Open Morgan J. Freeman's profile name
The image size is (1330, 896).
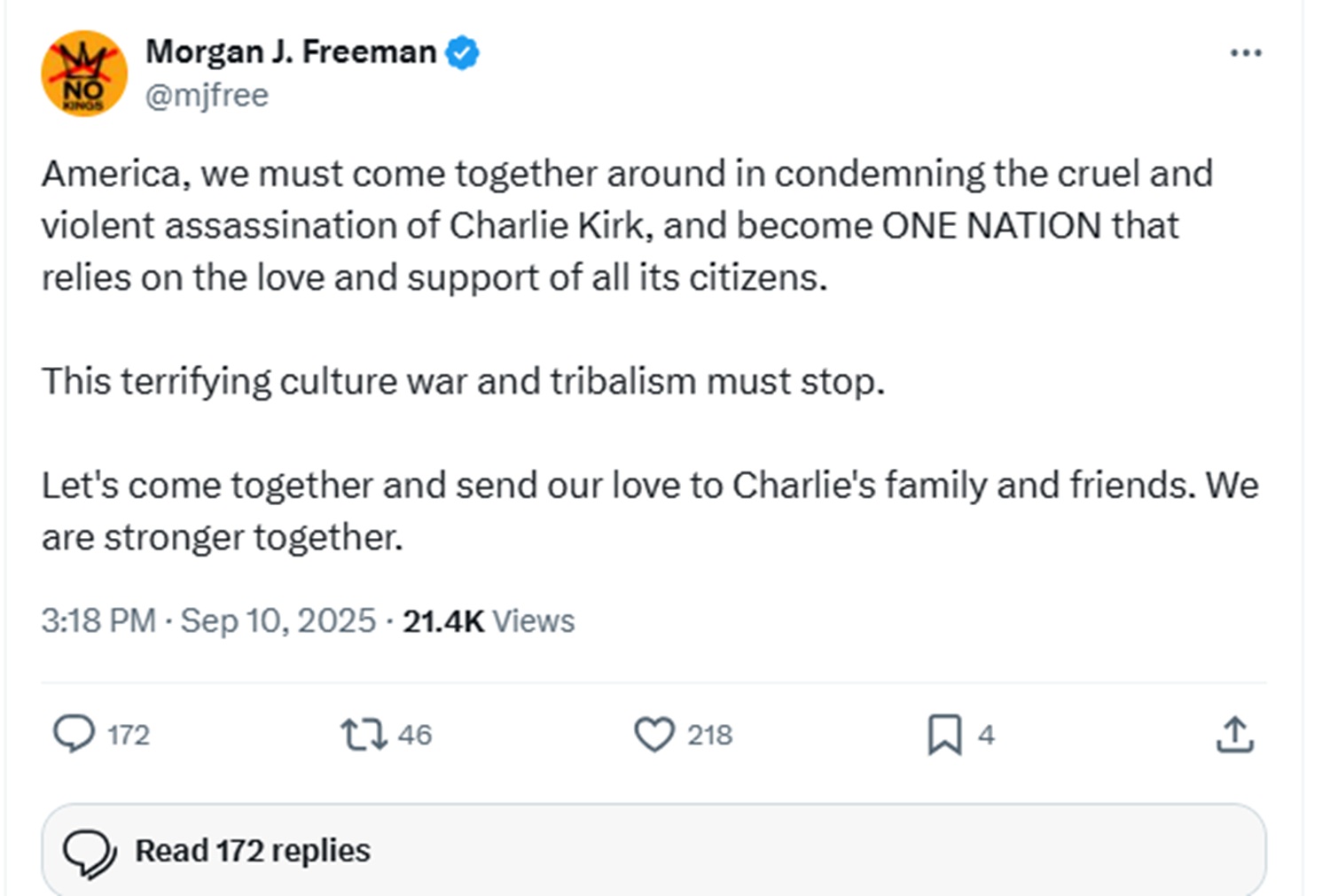[291, 52]
